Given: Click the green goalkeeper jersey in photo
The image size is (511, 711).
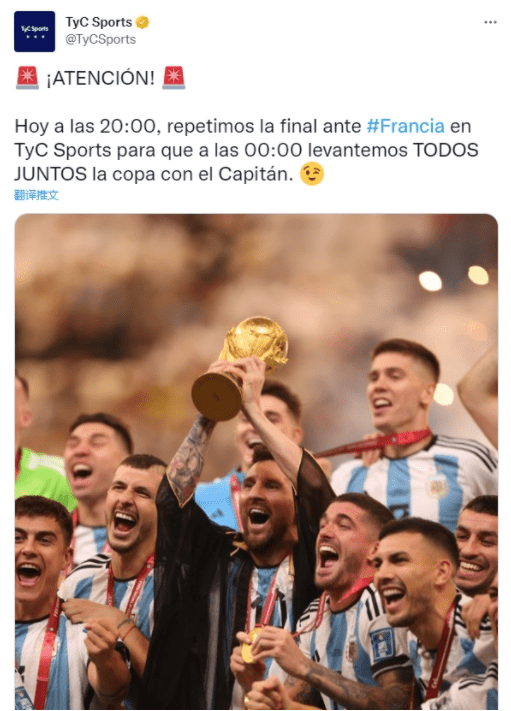Looking at the screenshot, I should [x=41, y=477].
